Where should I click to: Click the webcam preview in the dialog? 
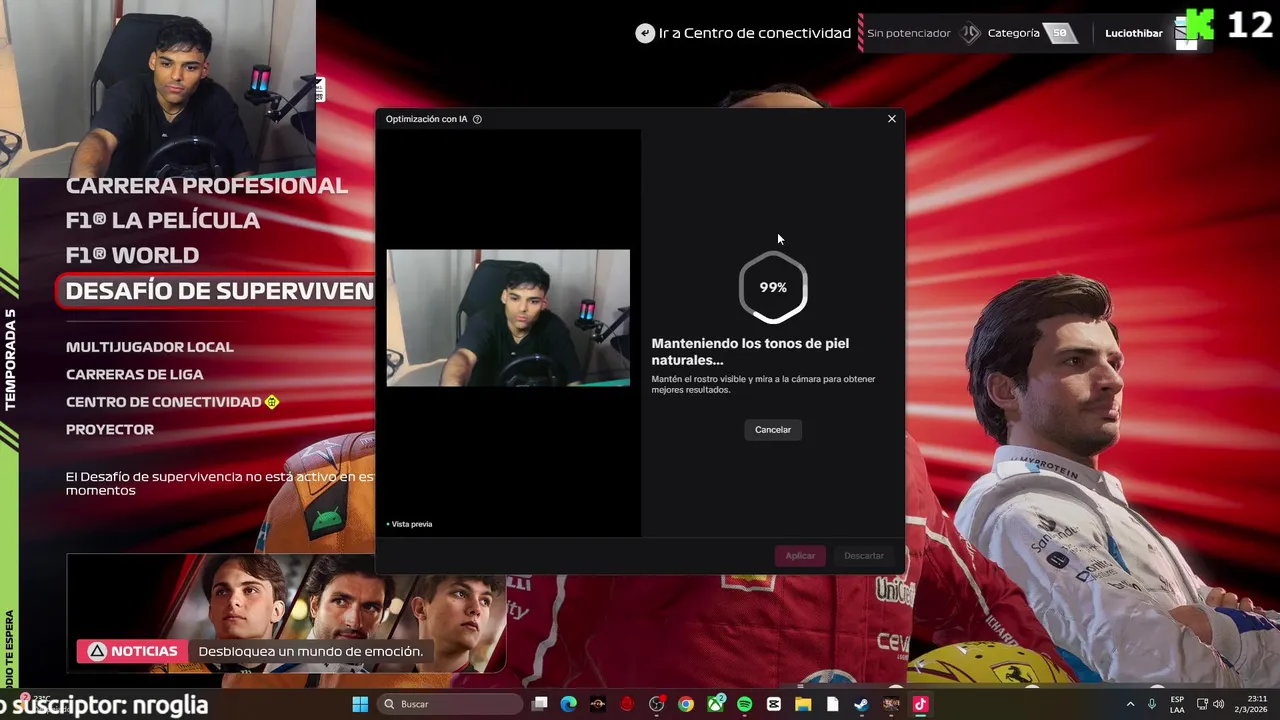[508, 318]
